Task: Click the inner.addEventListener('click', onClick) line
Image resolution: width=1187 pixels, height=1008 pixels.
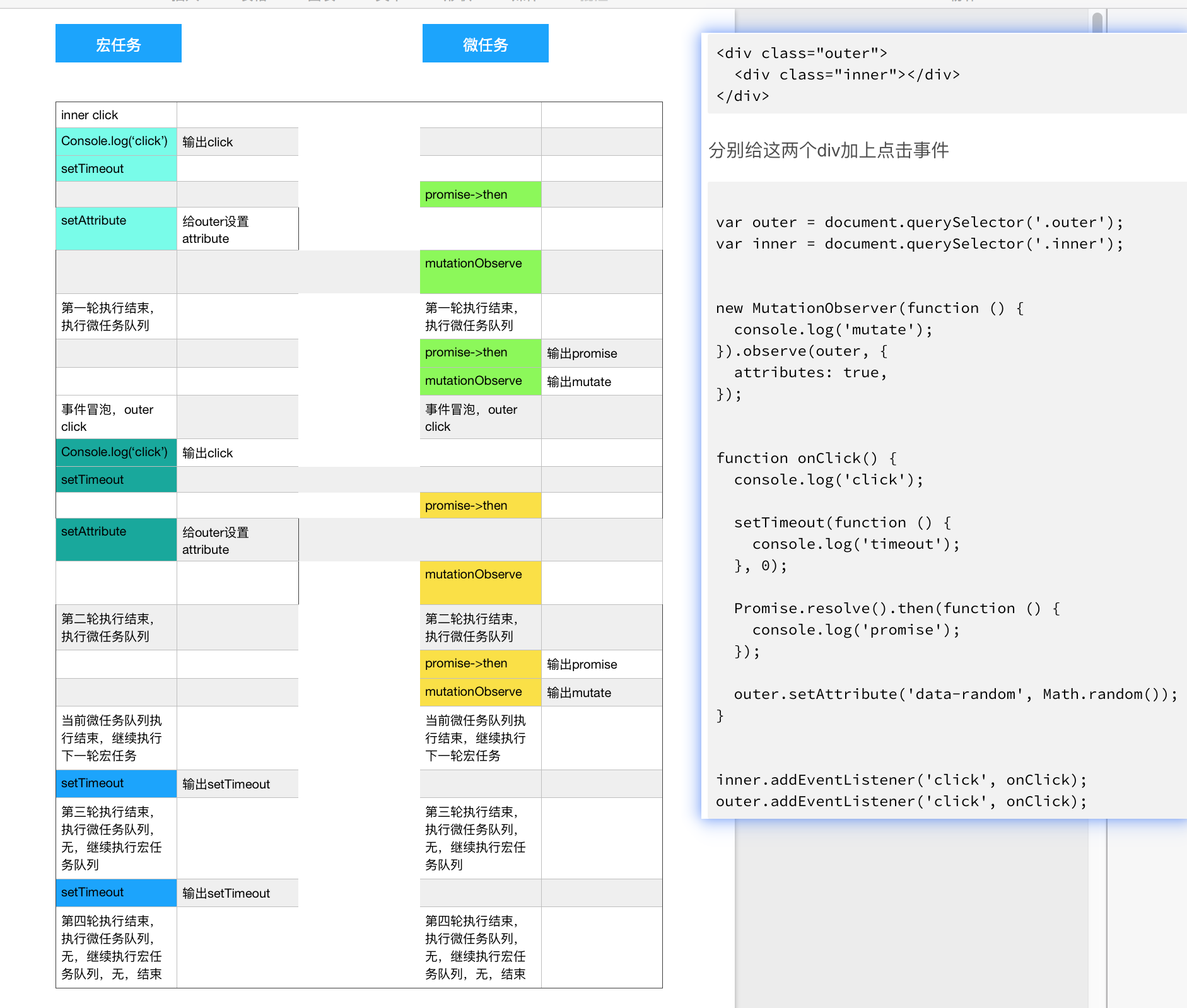Action: coord(901,780)
